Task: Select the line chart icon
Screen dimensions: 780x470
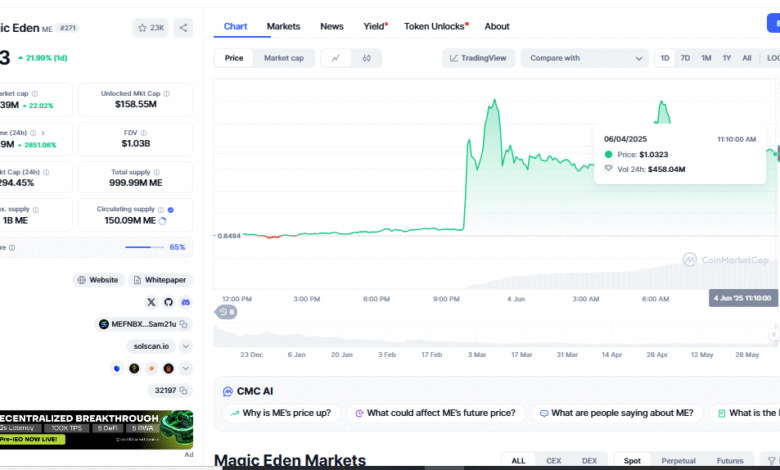Action: pyautogui.click(x=336, y=58)
